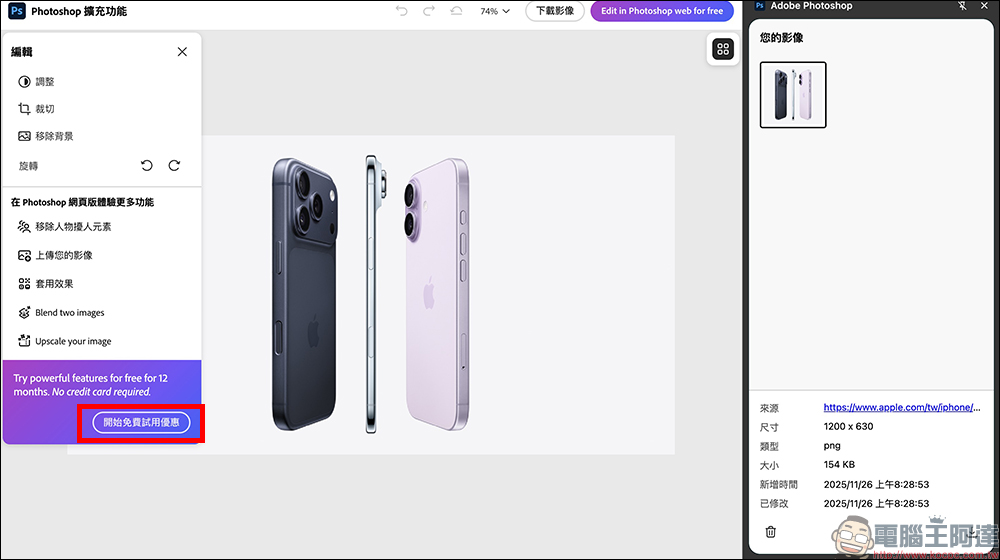The image size is (1000, 560).
Task: Click the Photoshop Ps logo icon
Action: pos(17,11)
